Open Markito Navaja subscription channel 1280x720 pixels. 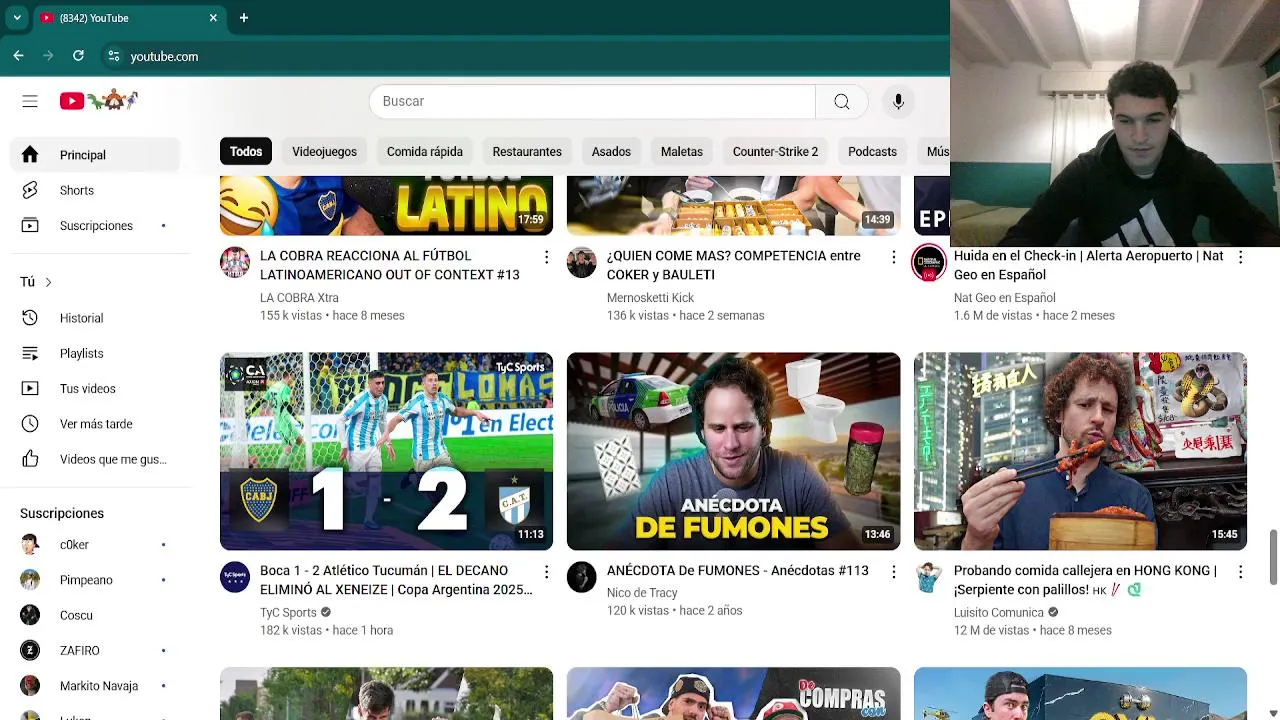tap(95, 686)
